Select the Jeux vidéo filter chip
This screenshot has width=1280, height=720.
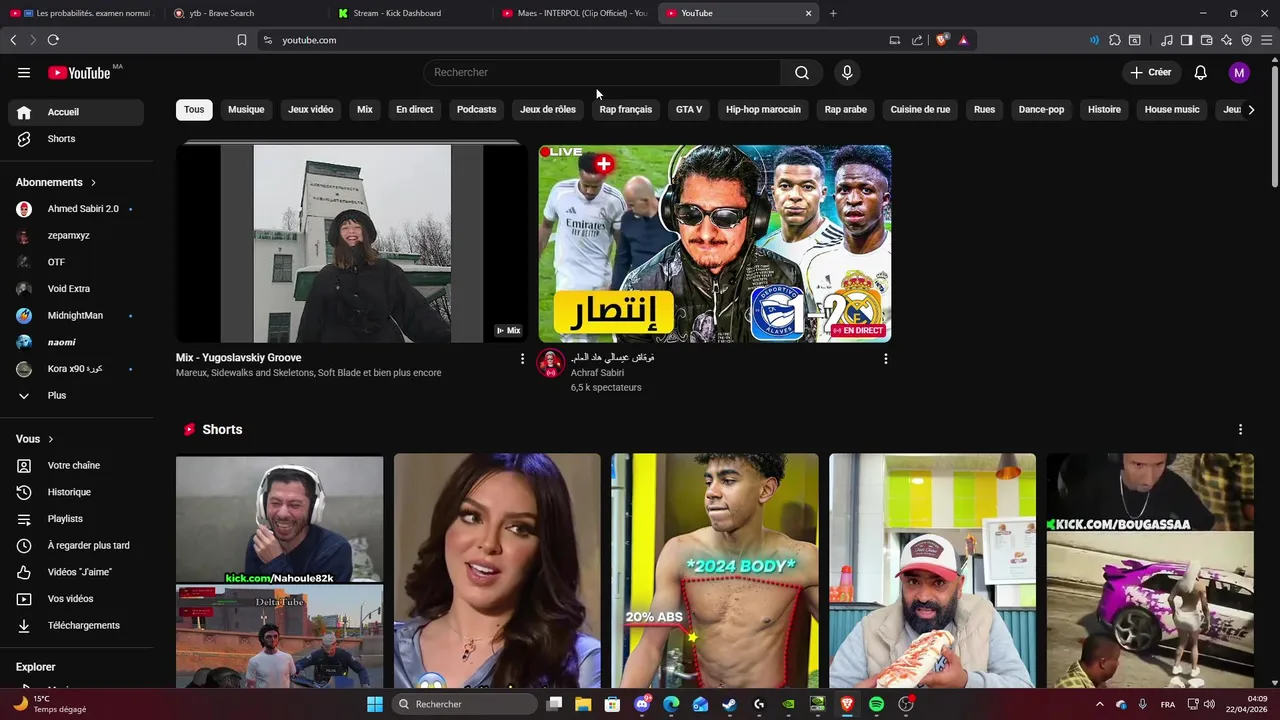(311, 109)
